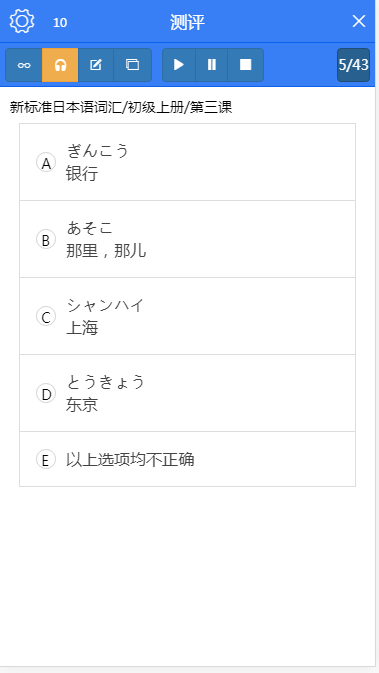Viewport: 379px width, 673px height.
Task: Switch to the pencil writing mode
Action: (x=96, y=65)
